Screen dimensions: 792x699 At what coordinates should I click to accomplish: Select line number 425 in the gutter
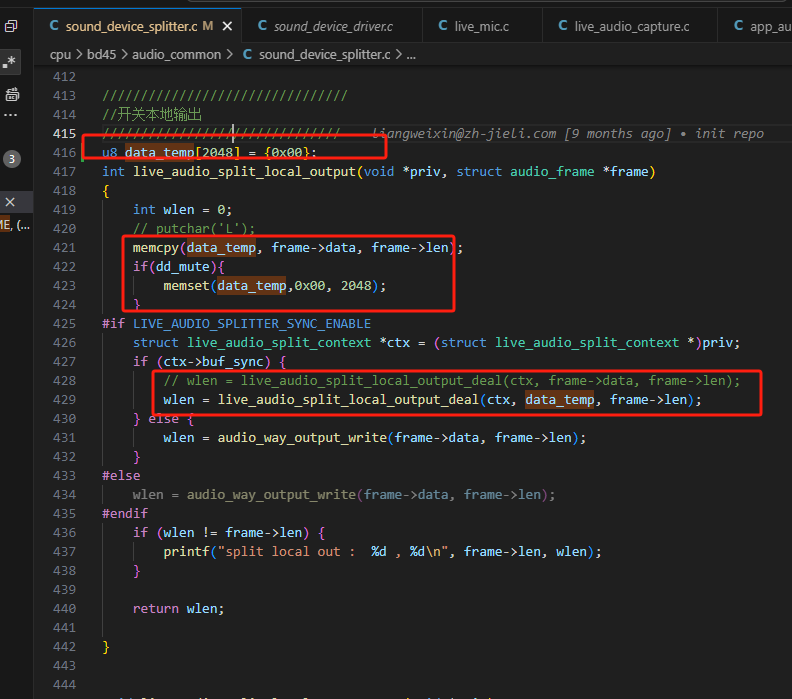point(64,324)
